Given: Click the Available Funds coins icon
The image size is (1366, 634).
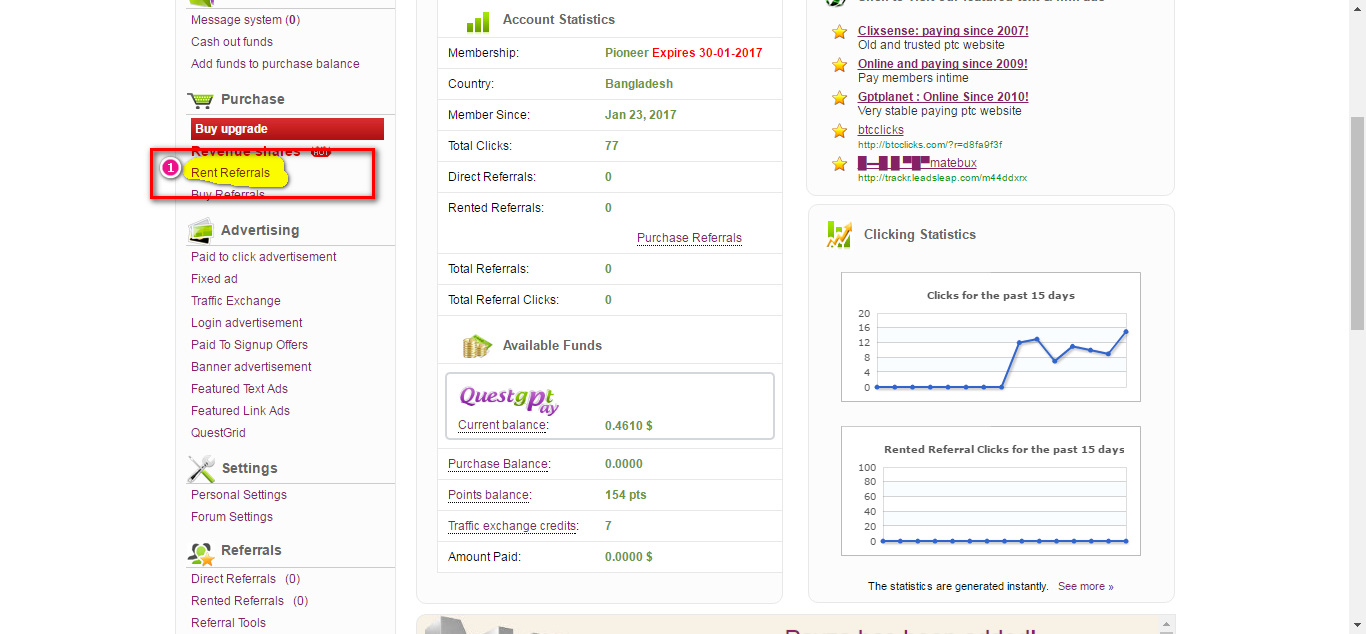Looking at the screenshot, I should [477, 346].
